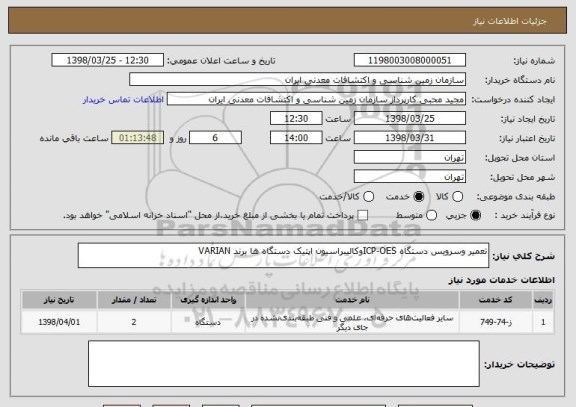Click the تعداد / مقدار column header

pyautogui.click(x=134, y=300)
